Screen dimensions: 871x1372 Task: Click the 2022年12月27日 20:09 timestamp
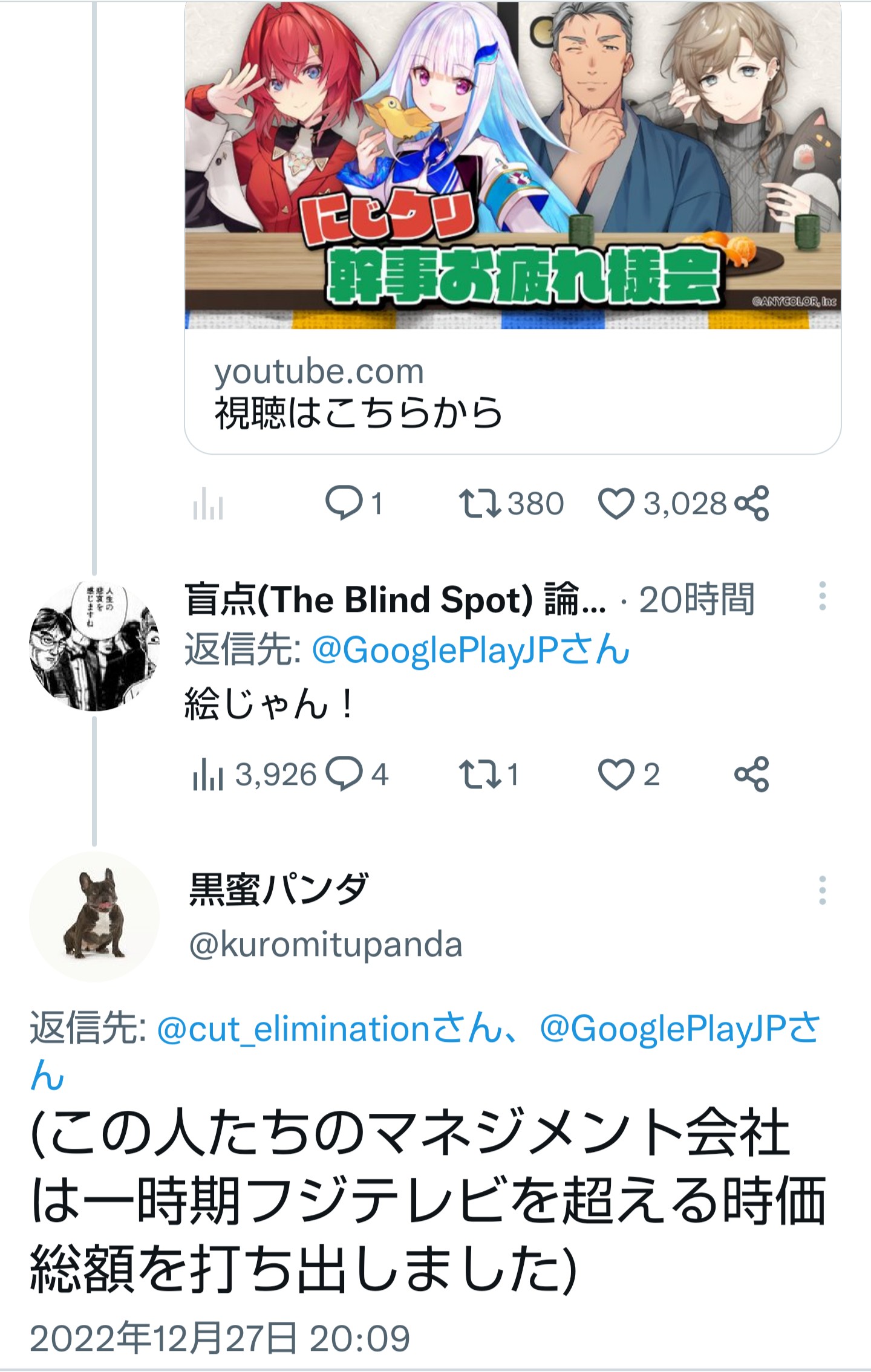pos(220,1338)
